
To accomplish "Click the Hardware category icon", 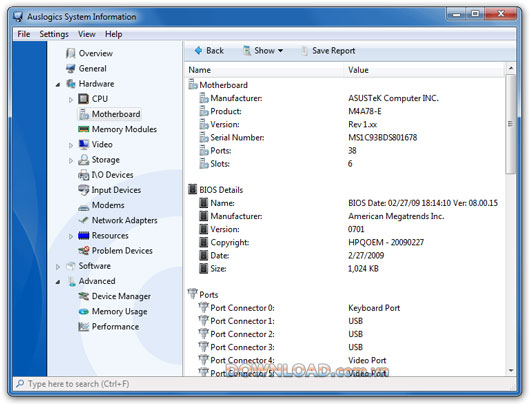I will tap(71, 84).
